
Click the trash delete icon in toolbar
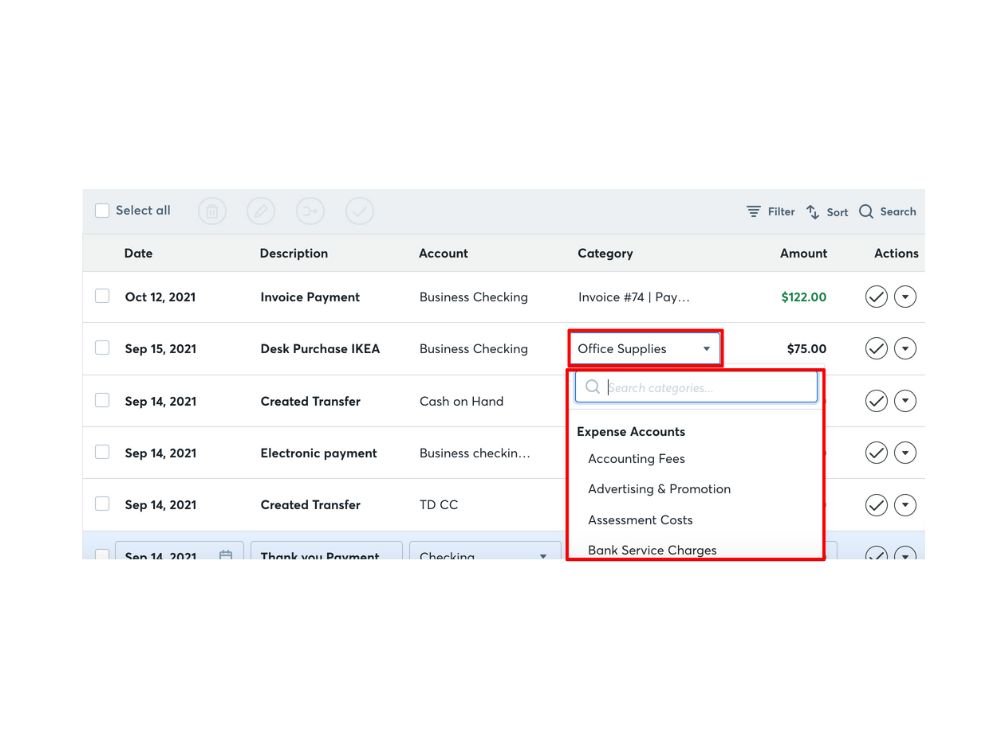click(x=212, y=211)
